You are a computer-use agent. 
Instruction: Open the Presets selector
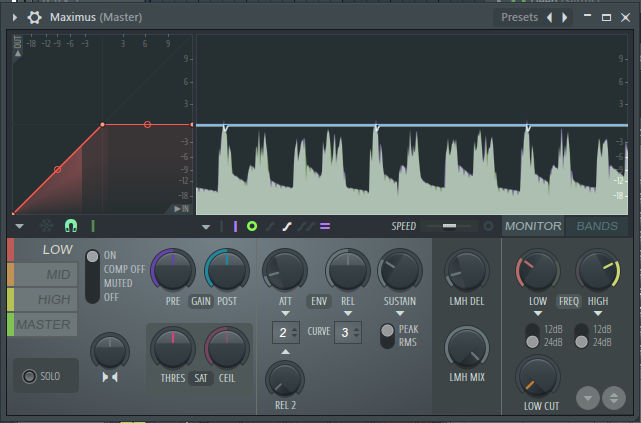(x=519, y=17)
